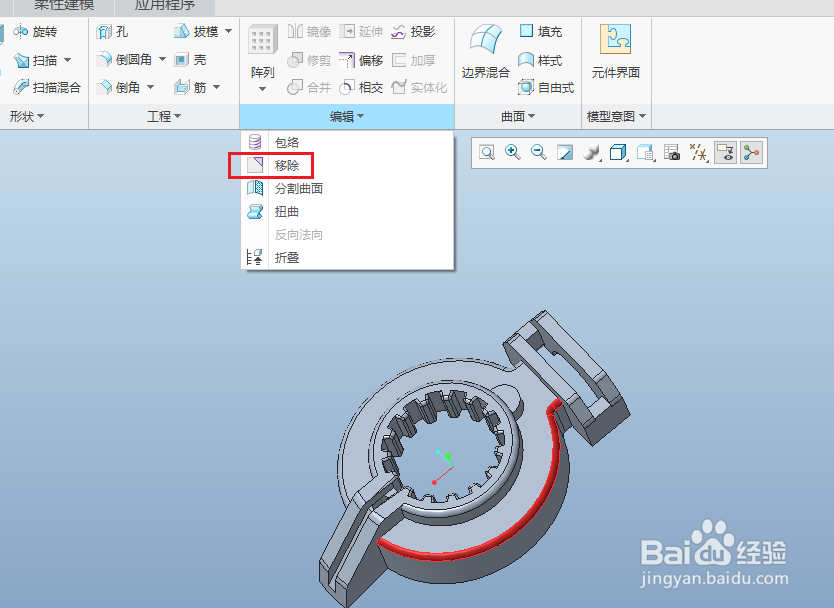Click the zoom out icon
Screen dimensions: 834x608
click(539, 153)
